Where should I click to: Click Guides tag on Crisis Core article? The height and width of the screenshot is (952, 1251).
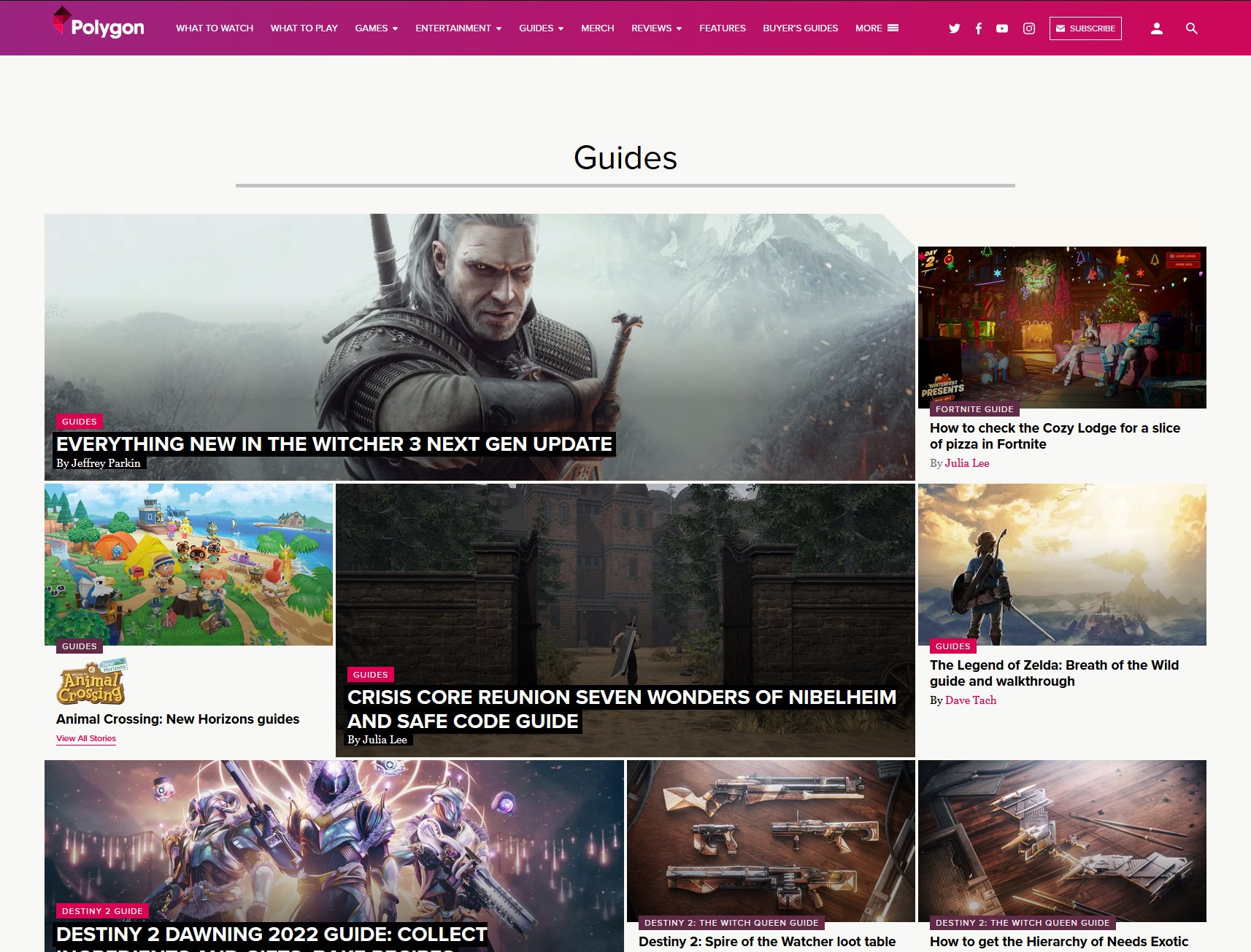click(x=371, y=675)
